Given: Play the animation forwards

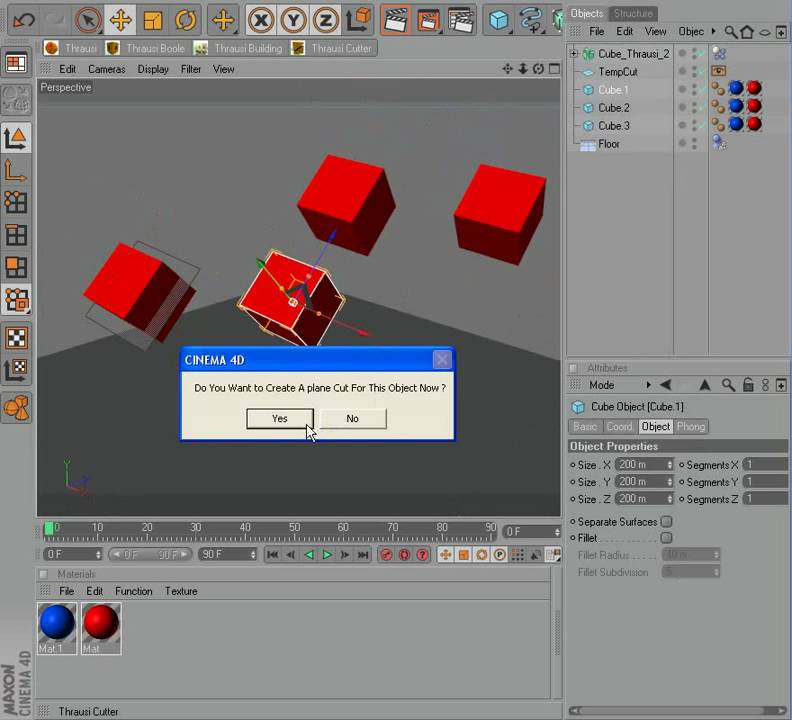Looking at the screenshot, I should [327, 555].
